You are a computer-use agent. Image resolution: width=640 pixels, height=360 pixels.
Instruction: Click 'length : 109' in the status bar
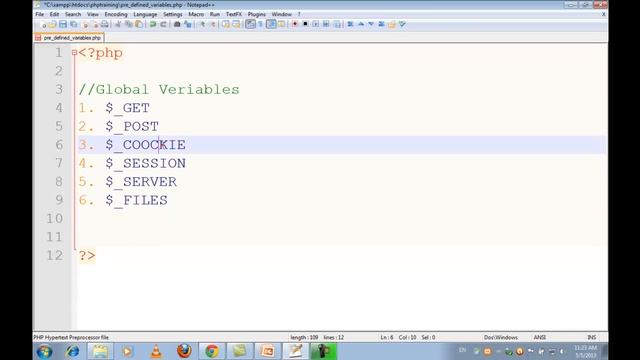click(x=304, y=338)
